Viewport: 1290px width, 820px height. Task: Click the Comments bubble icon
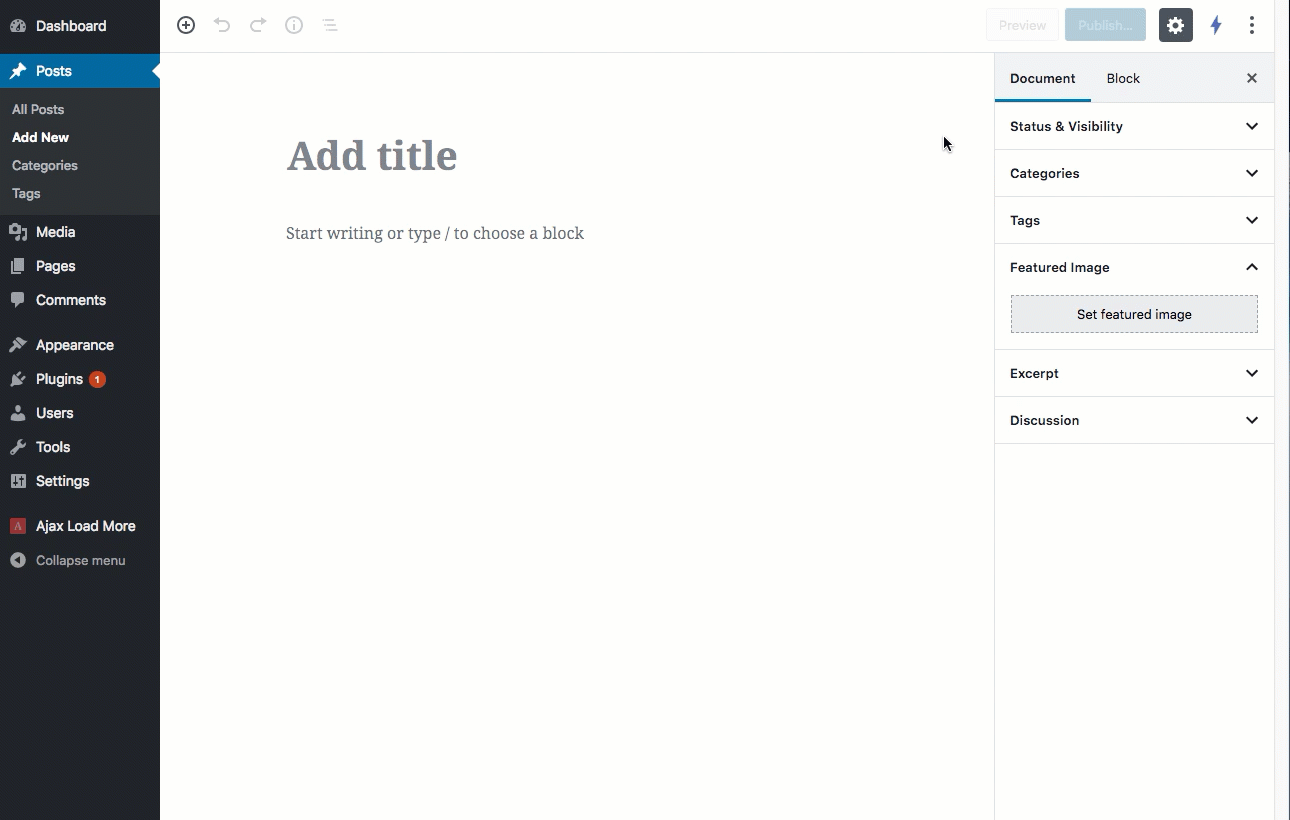(18, 300)
